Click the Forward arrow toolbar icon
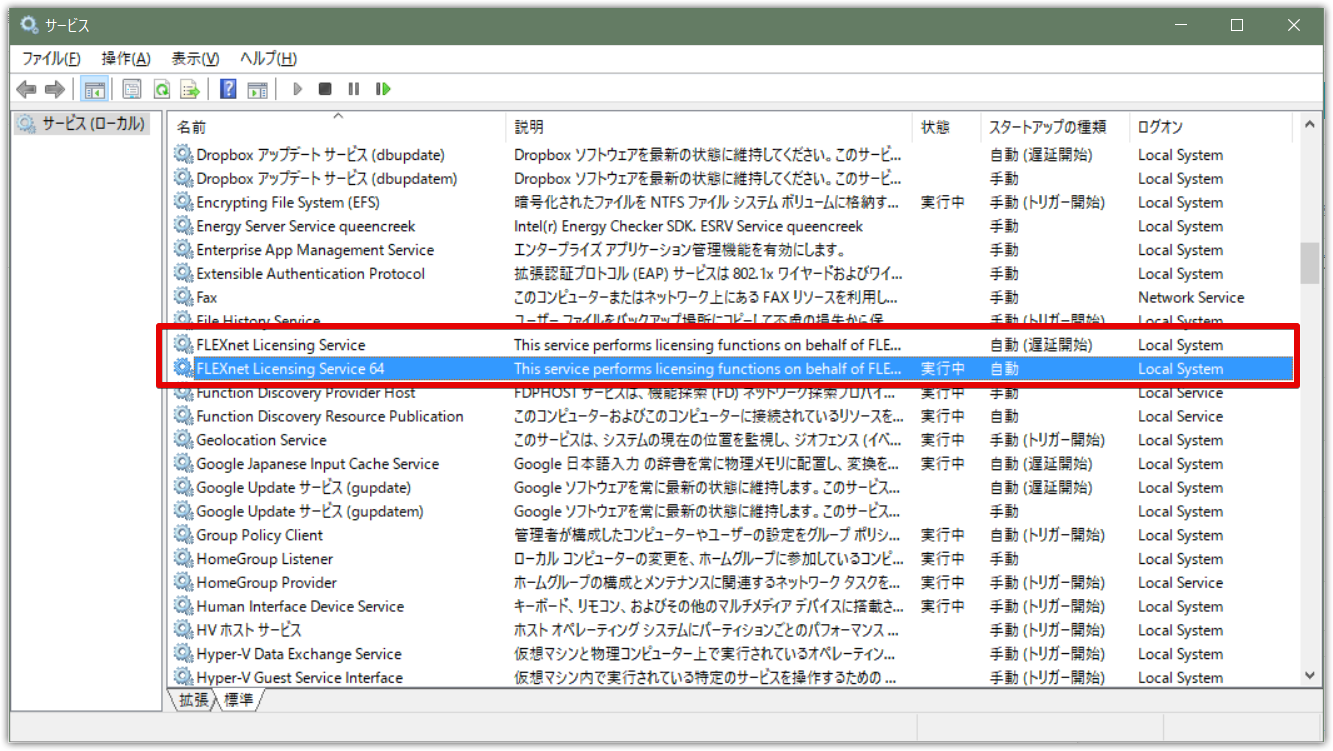 [55, 90]
